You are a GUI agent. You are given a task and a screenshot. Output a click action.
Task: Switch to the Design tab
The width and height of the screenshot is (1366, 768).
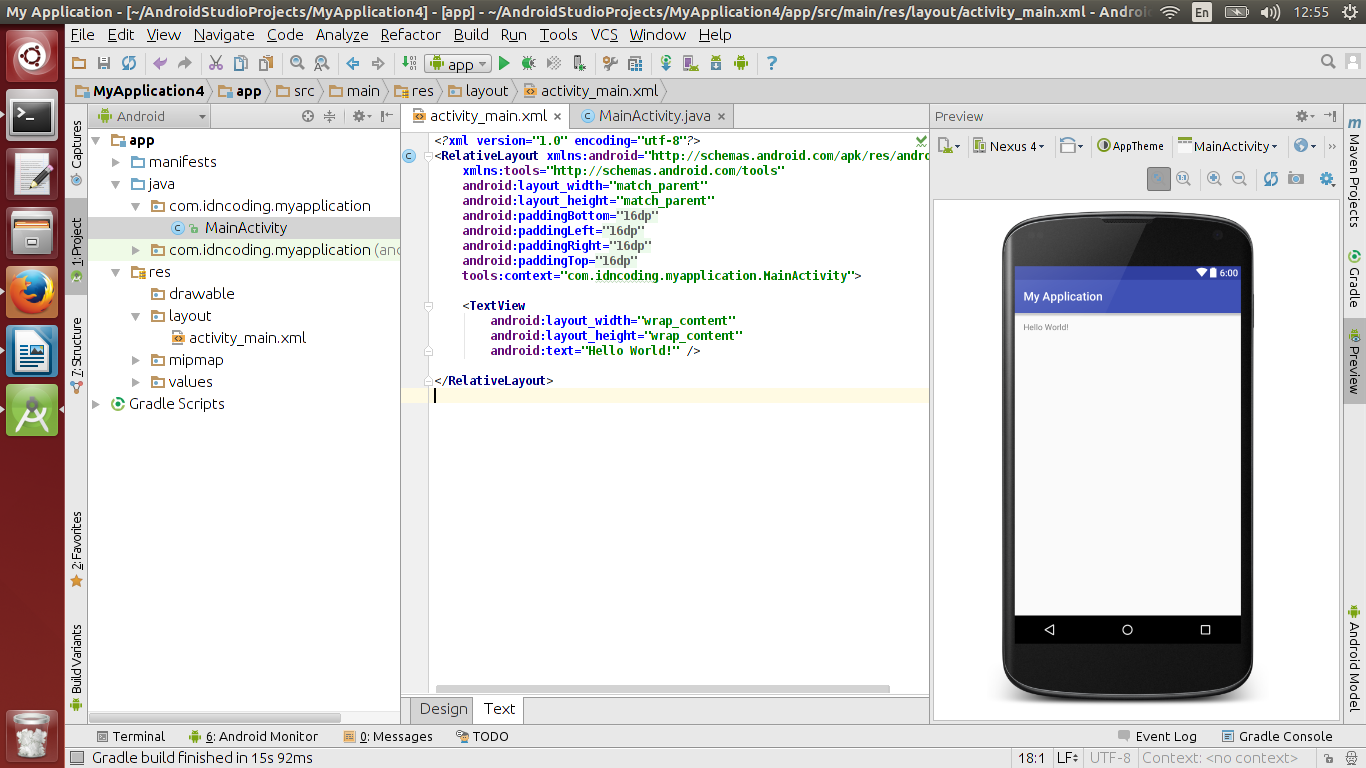pos(443,709)
